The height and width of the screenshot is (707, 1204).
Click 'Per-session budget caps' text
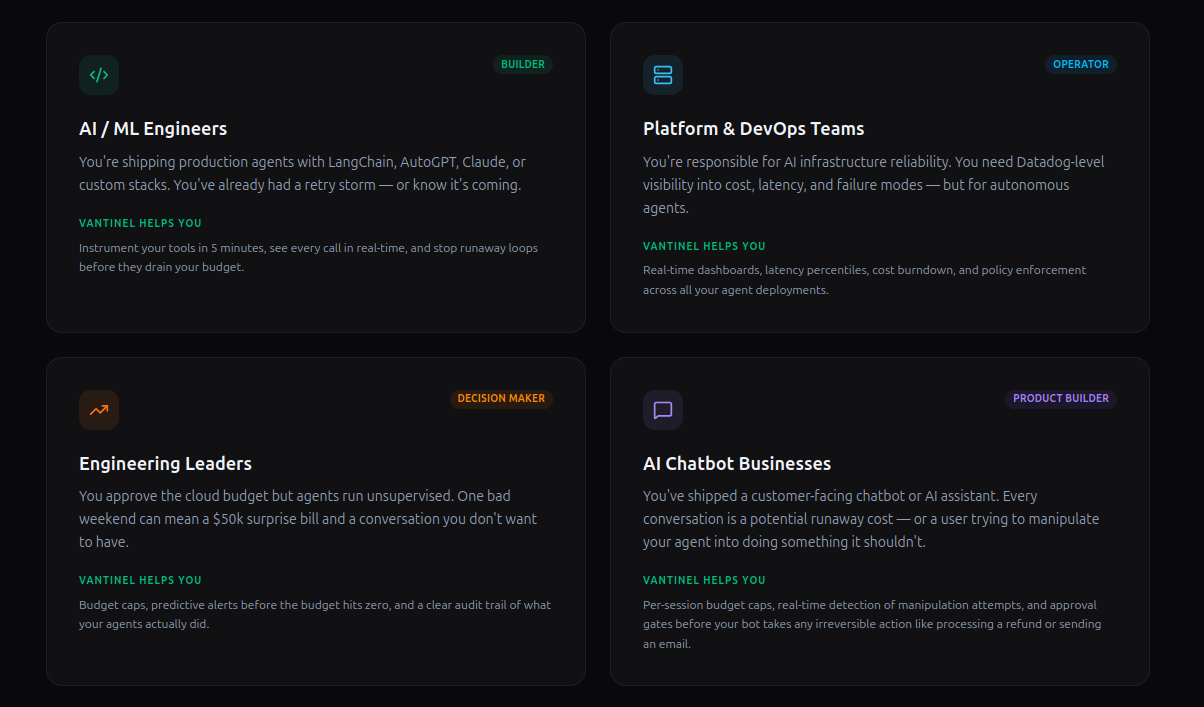pyautogui.click(x=872, y=624)
